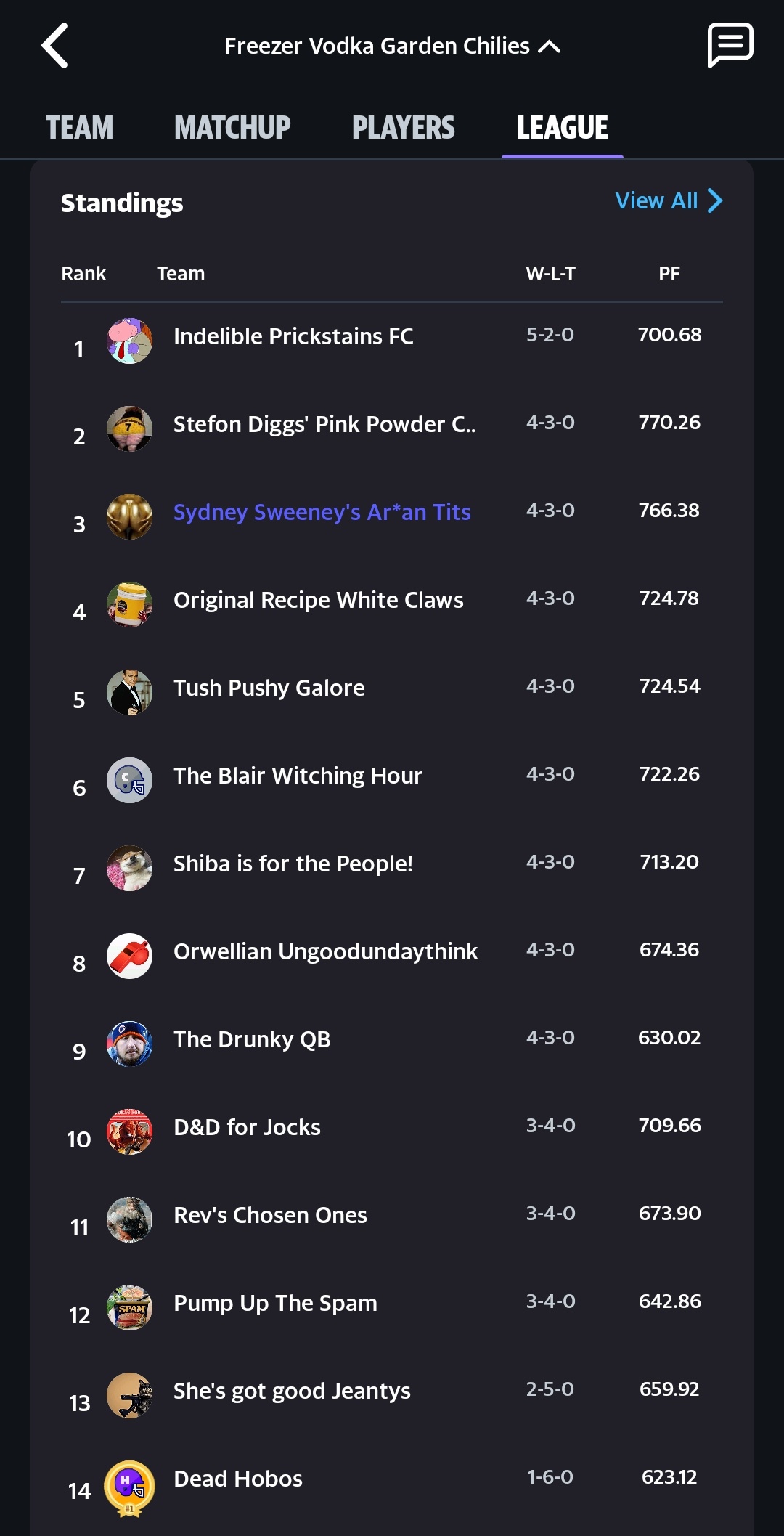Viewport: 784px width, 1536px height.
Task: Open D&D for Jocks team row
Action: 247,1127
